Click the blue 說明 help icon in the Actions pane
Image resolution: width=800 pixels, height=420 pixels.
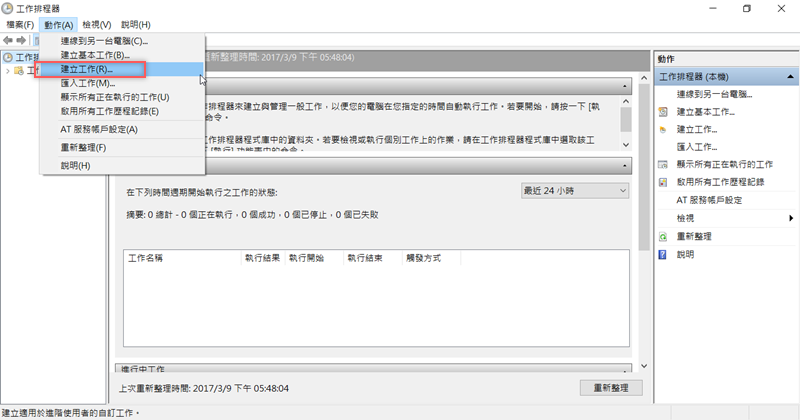pyautogui.click(x=663, y=254)
